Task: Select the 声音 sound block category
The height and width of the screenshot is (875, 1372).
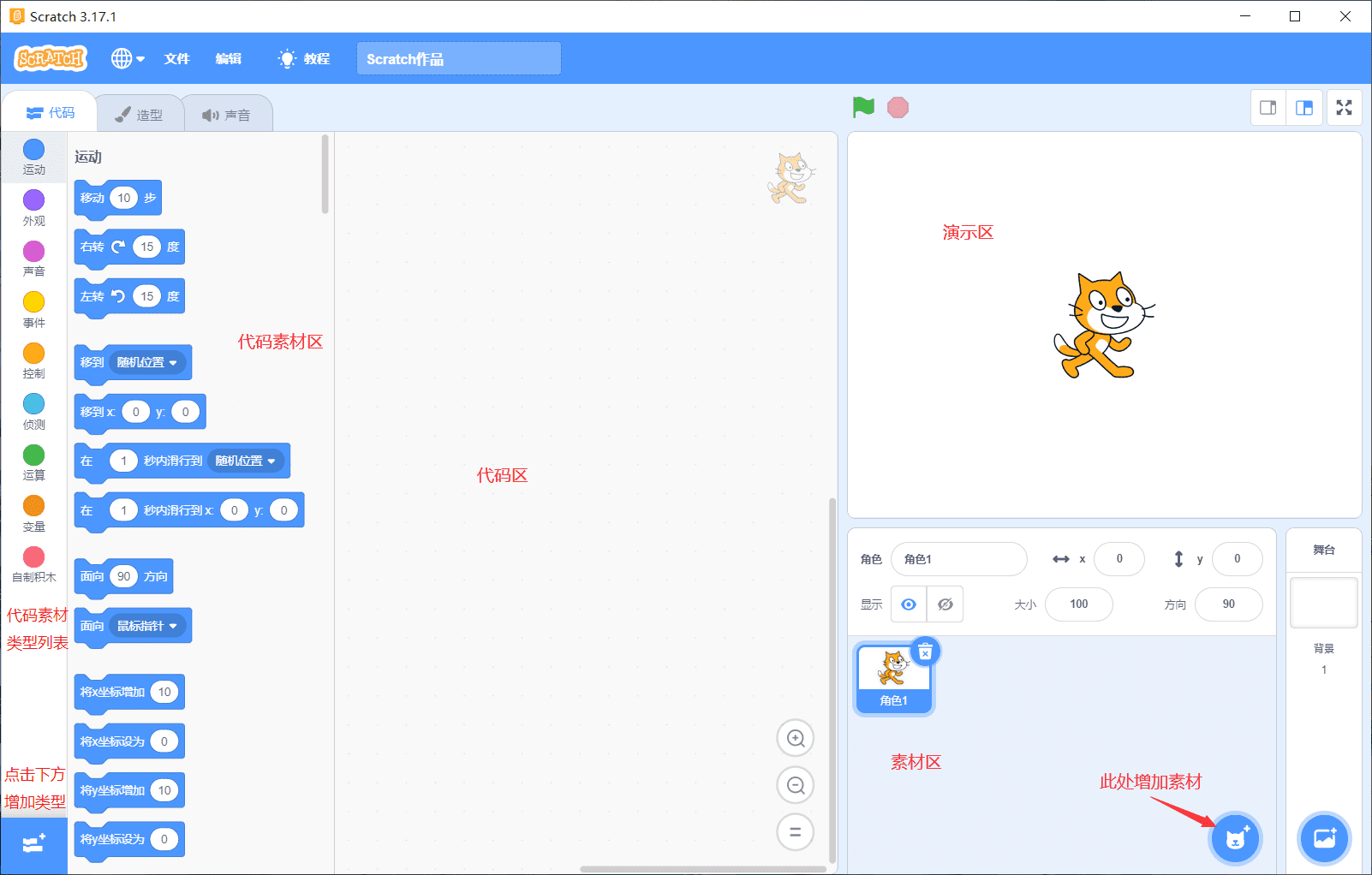Action: coord(34,259)
